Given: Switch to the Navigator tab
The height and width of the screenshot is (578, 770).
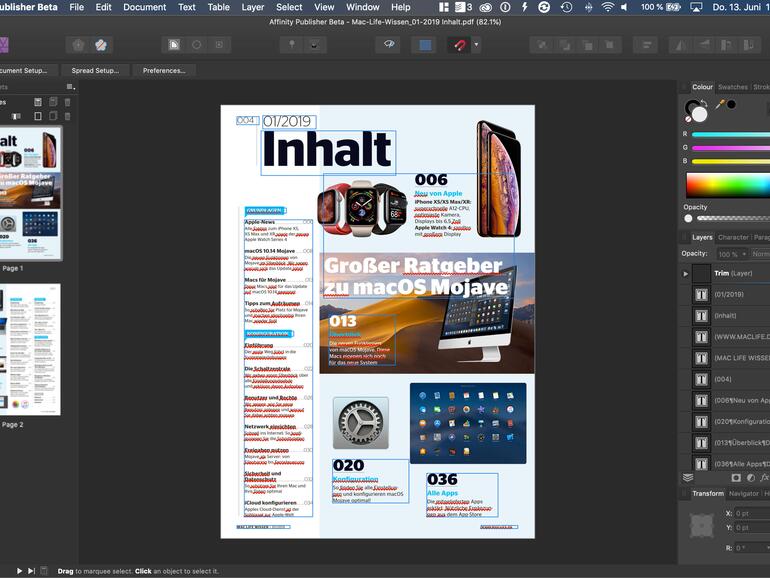Looking at the screenshot, I should (x=743, y=494).
